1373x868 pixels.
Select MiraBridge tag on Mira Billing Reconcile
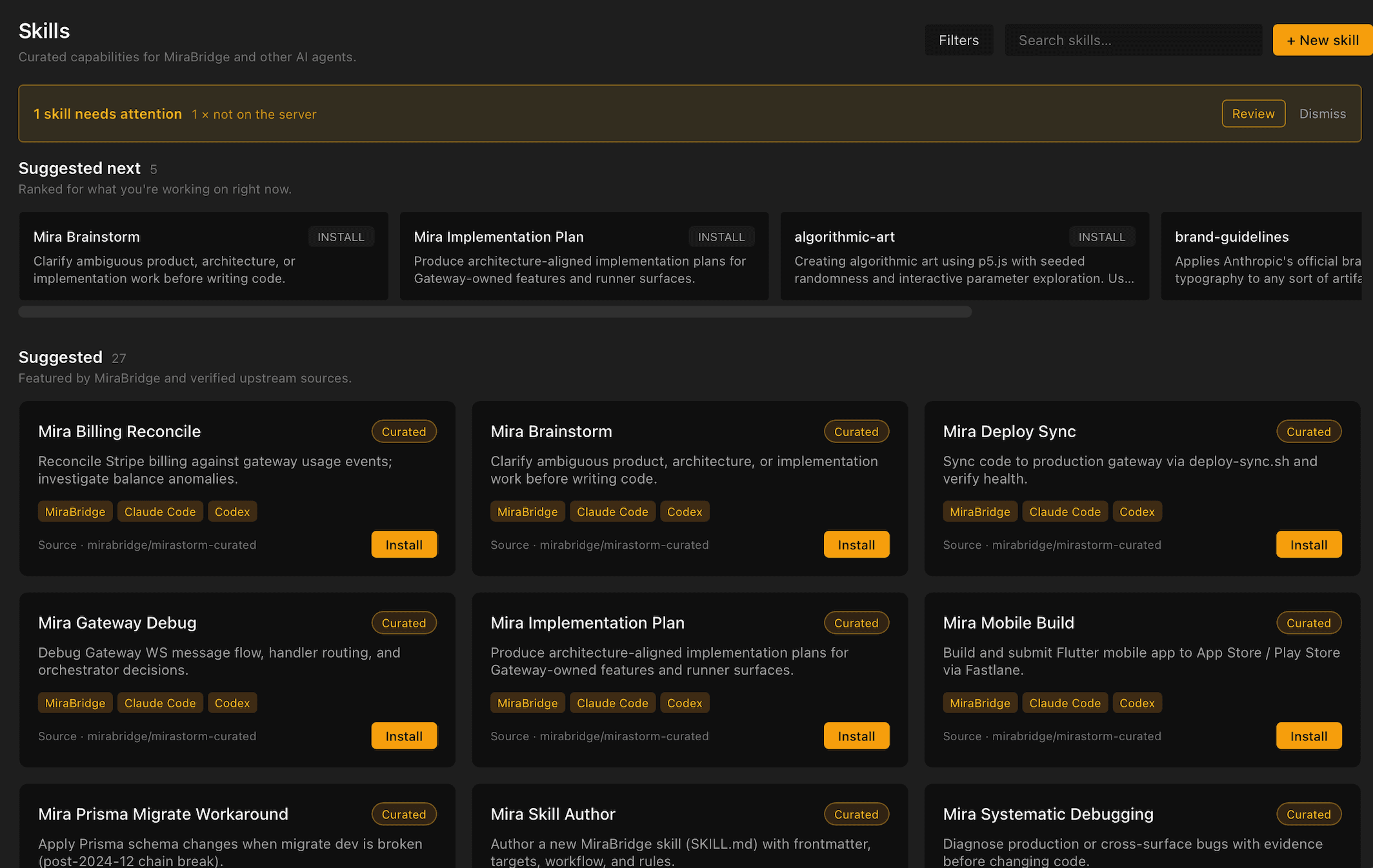75,511
